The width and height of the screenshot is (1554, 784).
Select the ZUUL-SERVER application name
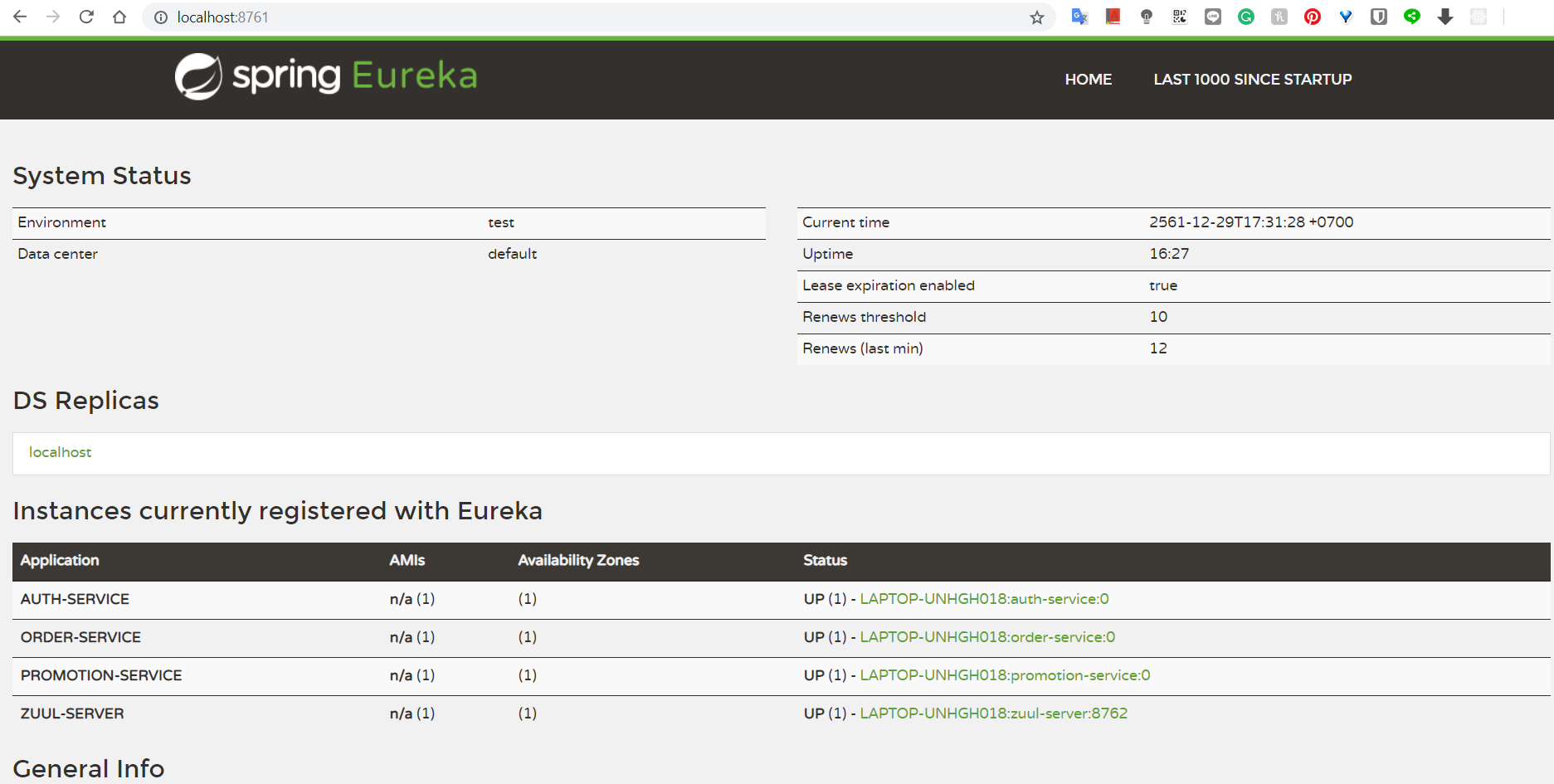coord(72,713)
